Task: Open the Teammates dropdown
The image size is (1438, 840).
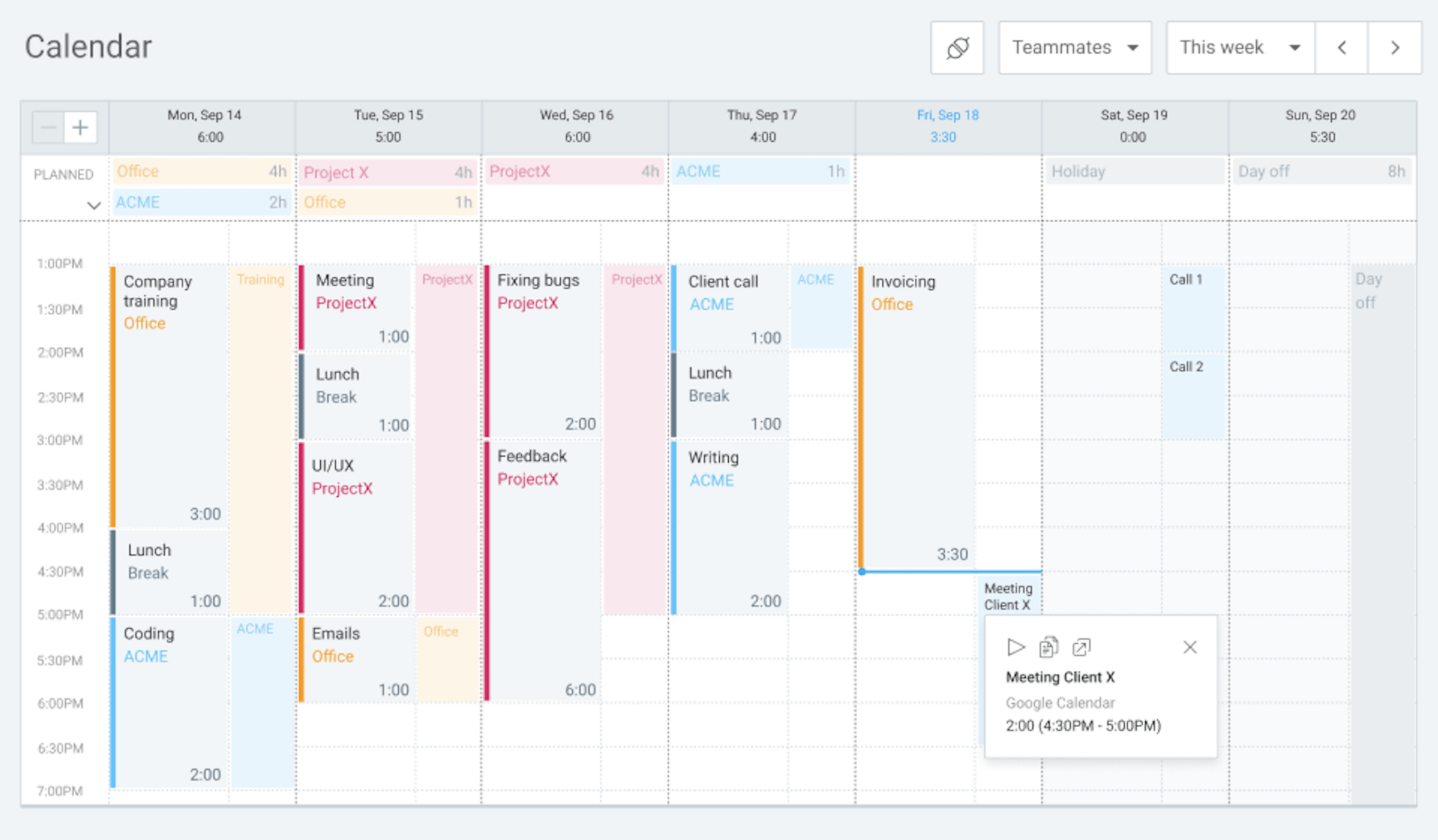Action: point(1075,48)
